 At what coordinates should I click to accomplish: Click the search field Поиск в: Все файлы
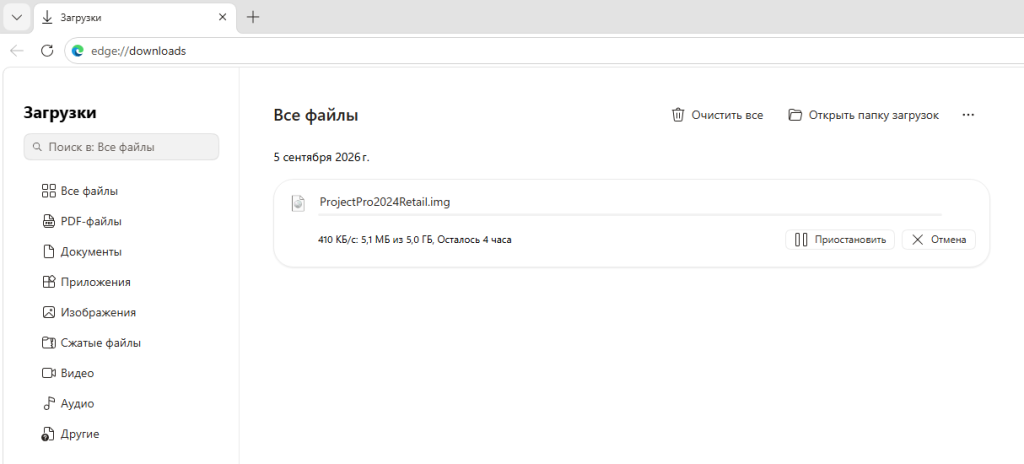pos(121,147)
